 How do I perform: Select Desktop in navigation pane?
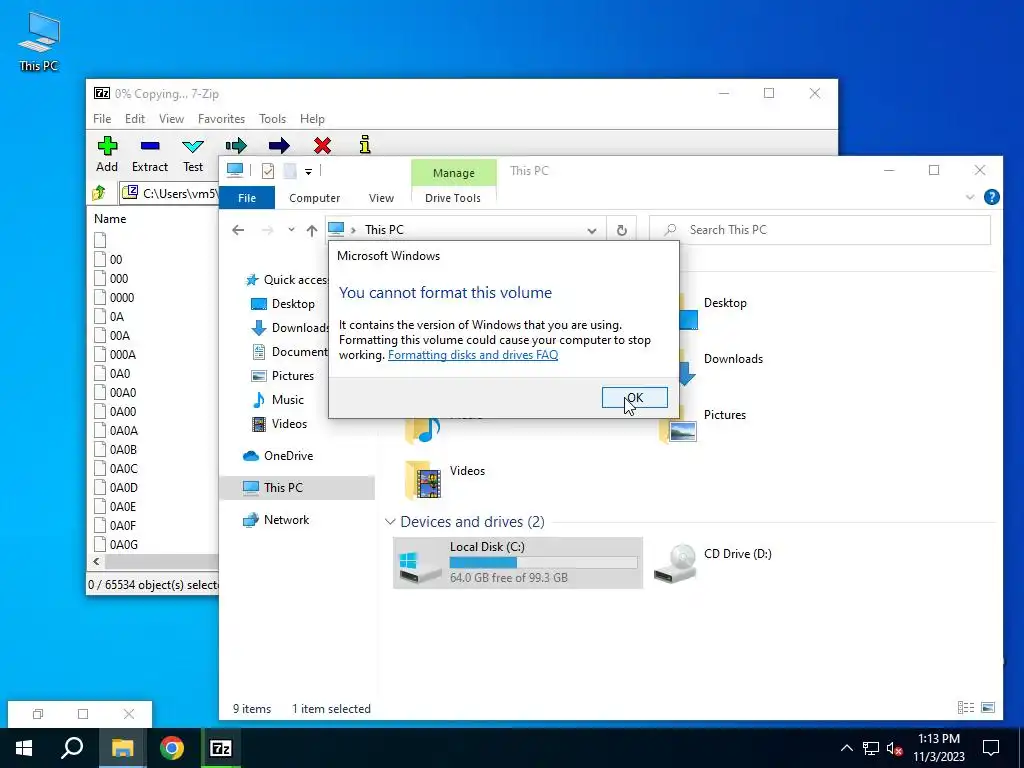[x=283, y=304]
